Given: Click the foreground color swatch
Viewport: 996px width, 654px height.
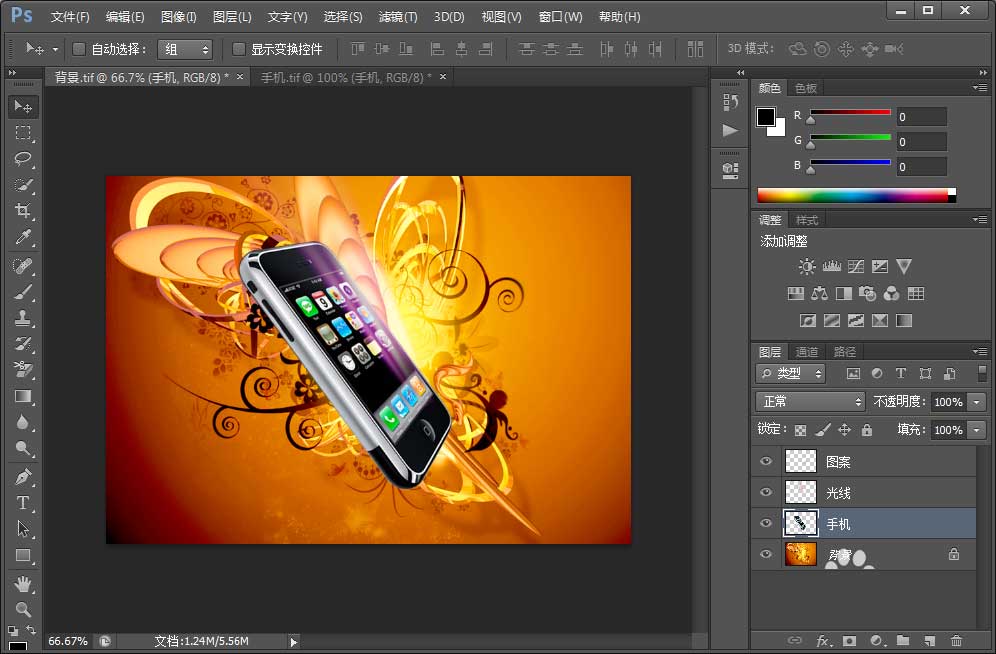Looking at the screenshot, I should point(765,117).
